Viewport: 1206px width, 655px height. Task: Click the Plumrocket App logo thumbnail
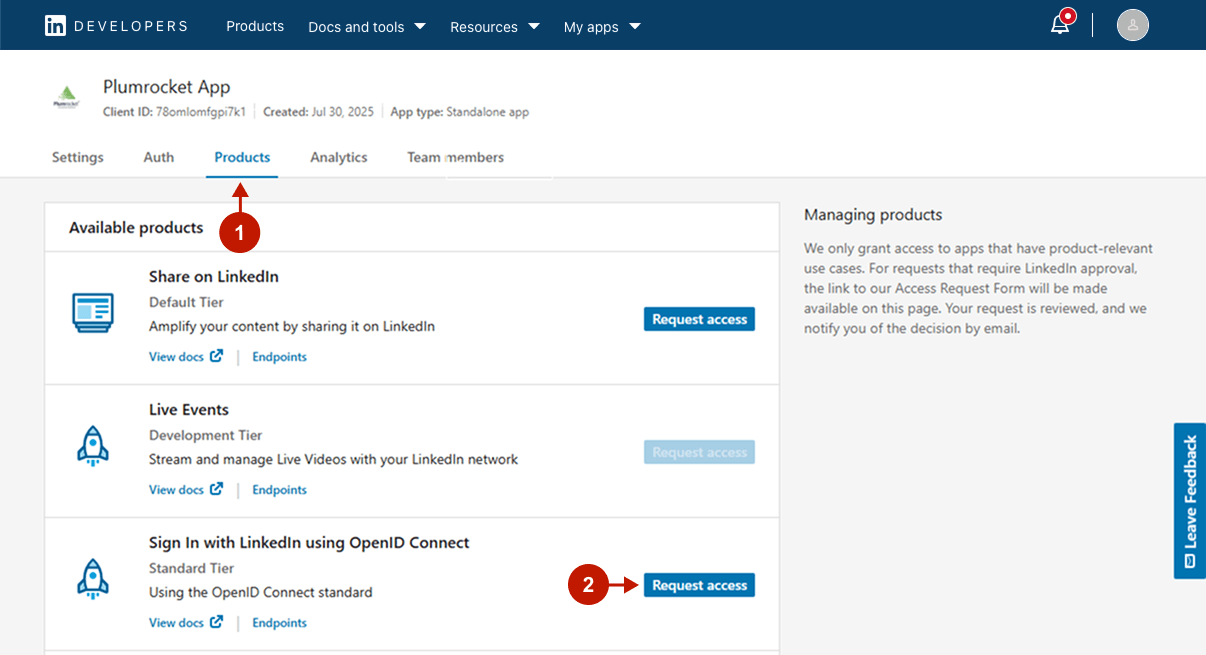click(x=67, y=98)
